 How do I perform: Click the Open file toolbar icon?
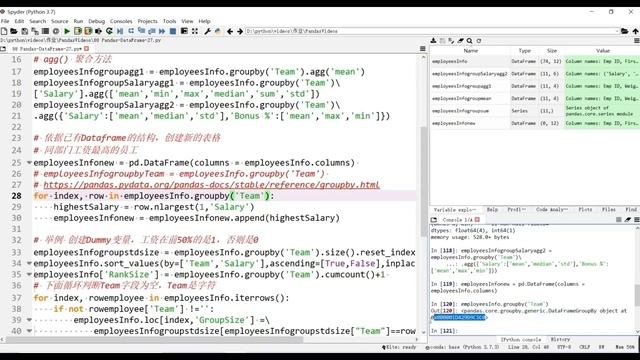pyautogui.click(x=13, y=31)
